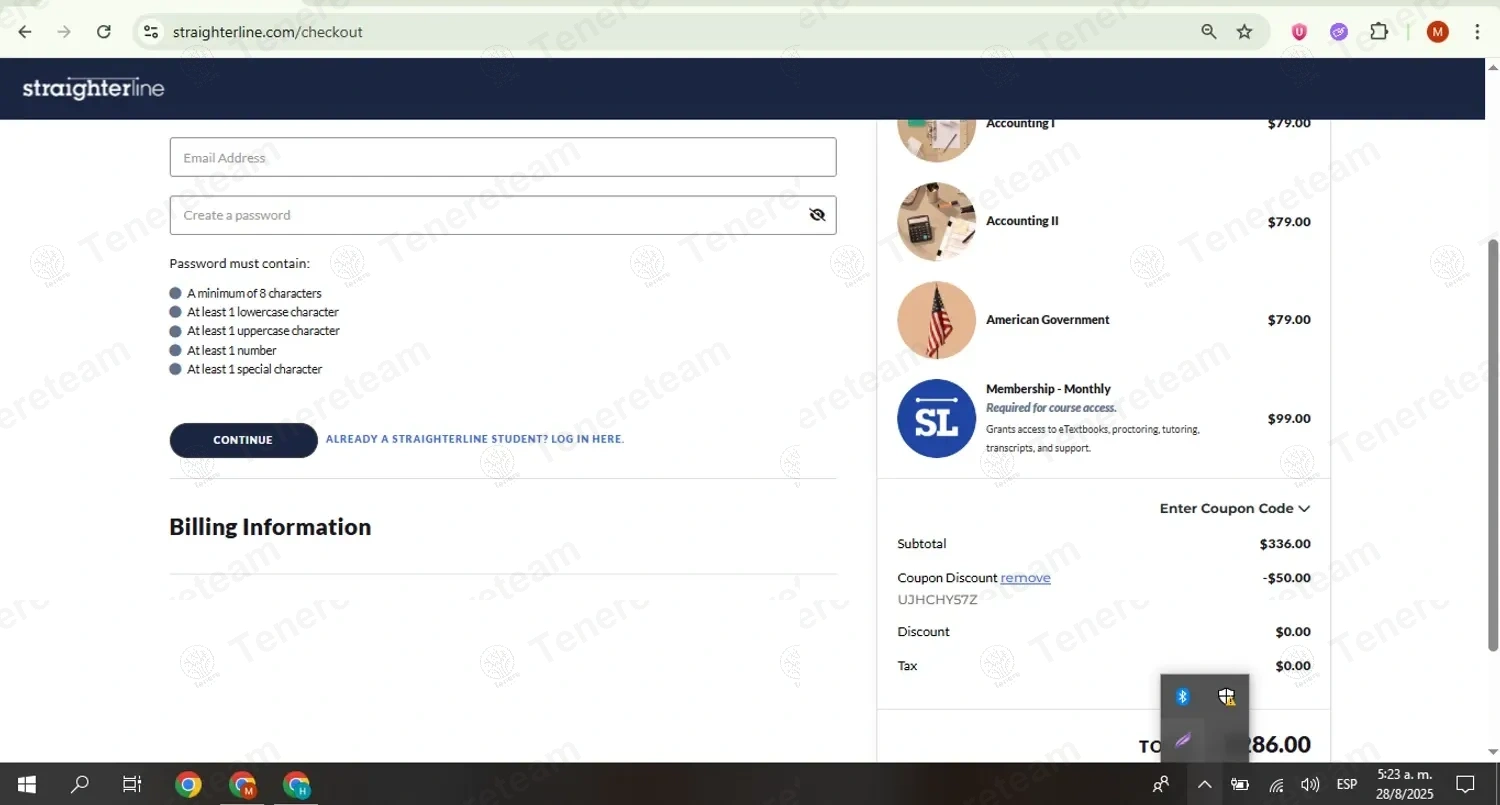Select 'Membership - Monthly' title

click(x=1048, y=389)
